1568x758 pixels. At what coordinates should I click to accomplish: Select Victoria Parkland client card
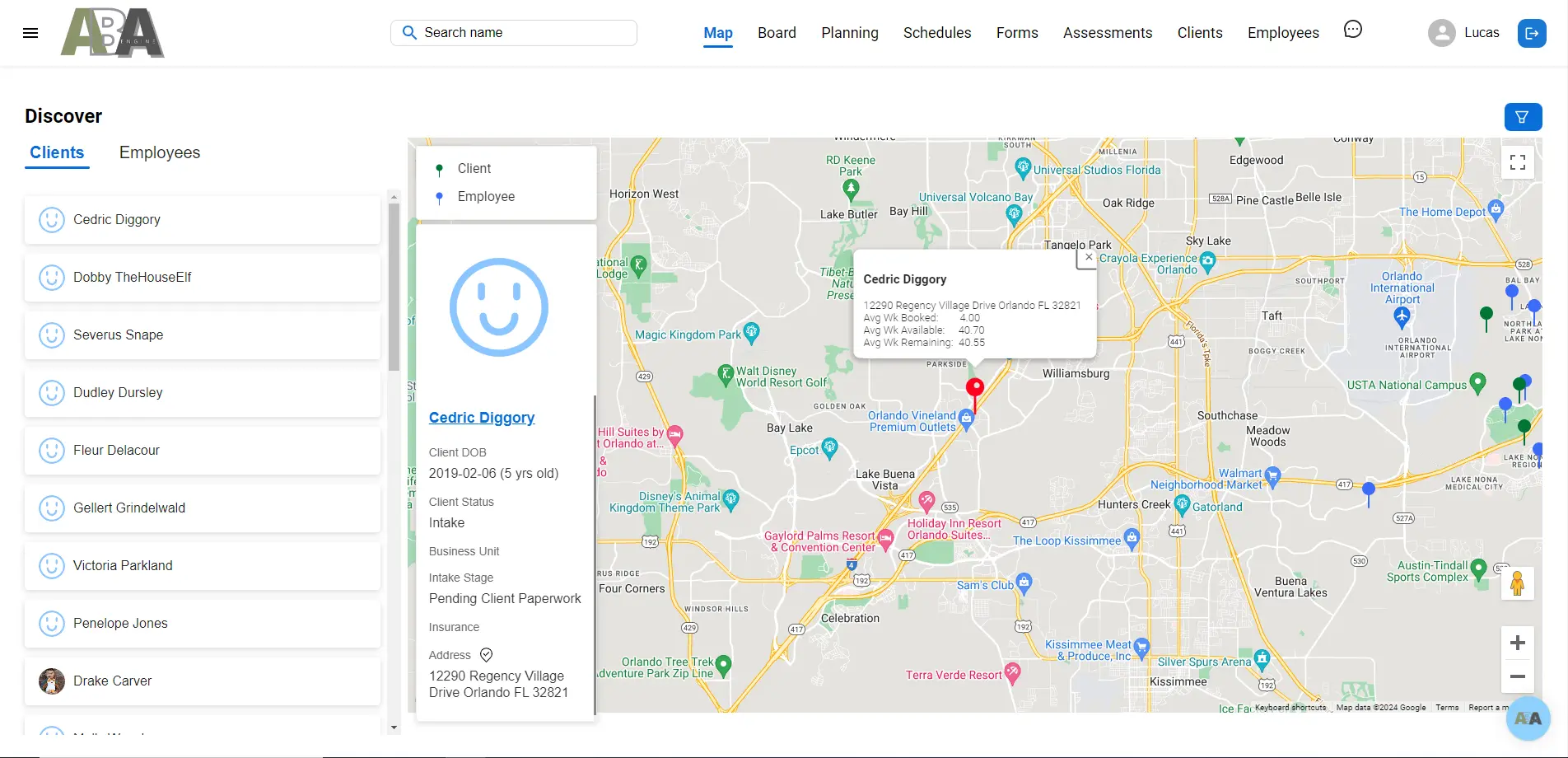pyautogui.click(x=203, y=566)
